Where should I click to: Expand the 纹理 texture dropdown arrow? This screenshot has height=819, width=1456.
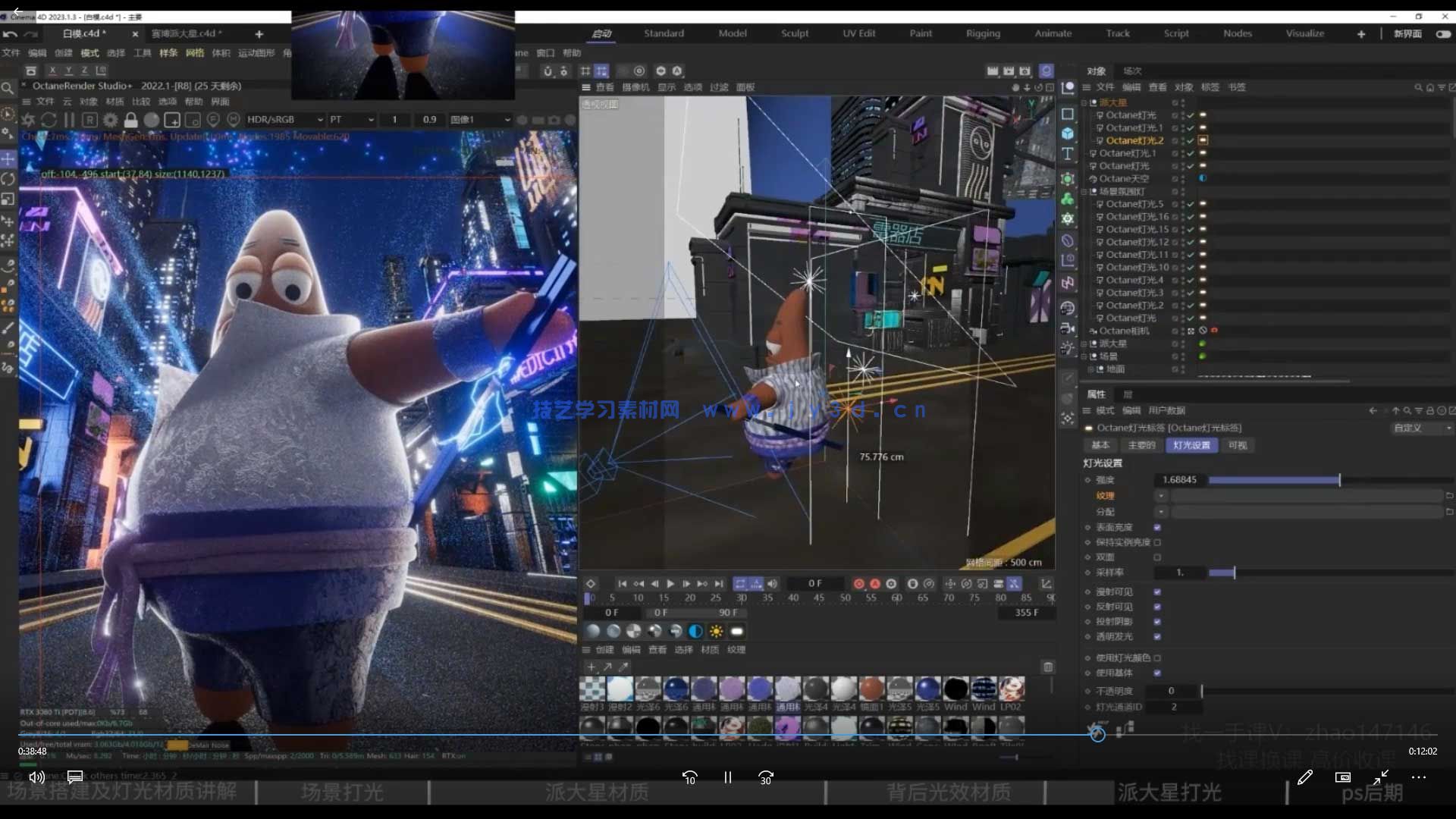(x=1161, y=496)
